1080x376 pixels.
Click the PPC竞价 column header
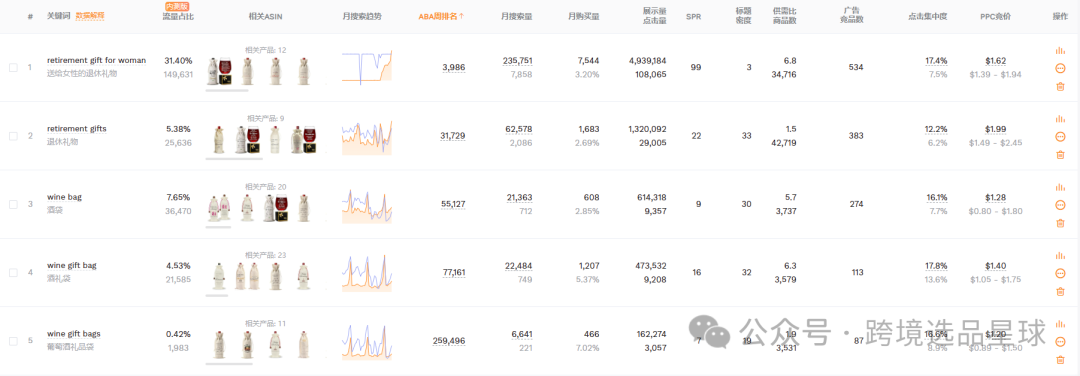click(995, 16)
